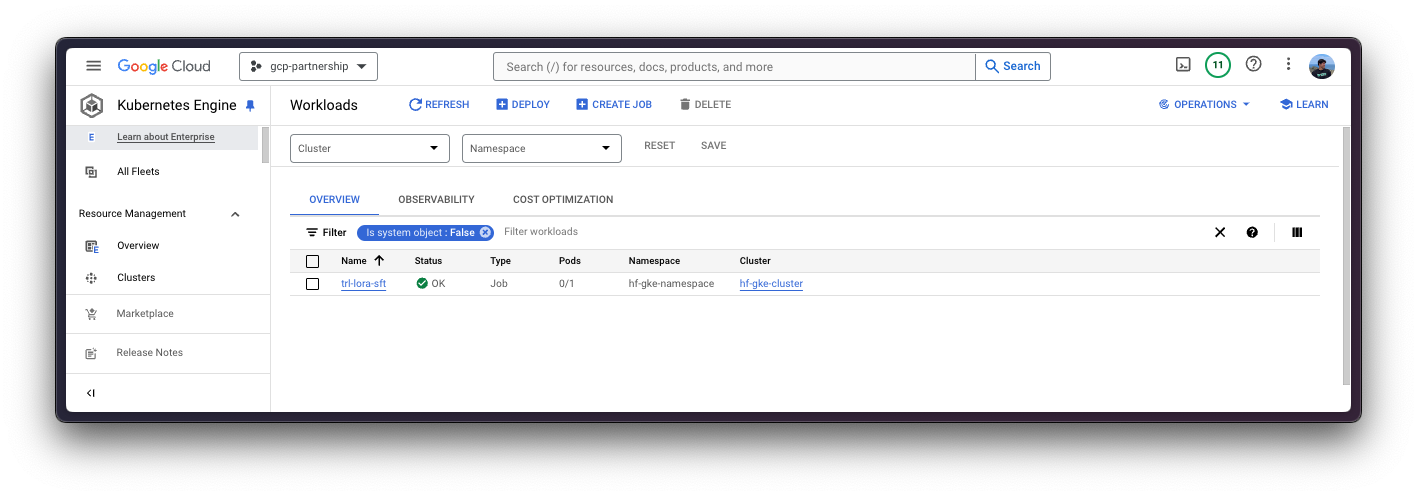Click the All Fleets sidebar icon

pos(92,172)
